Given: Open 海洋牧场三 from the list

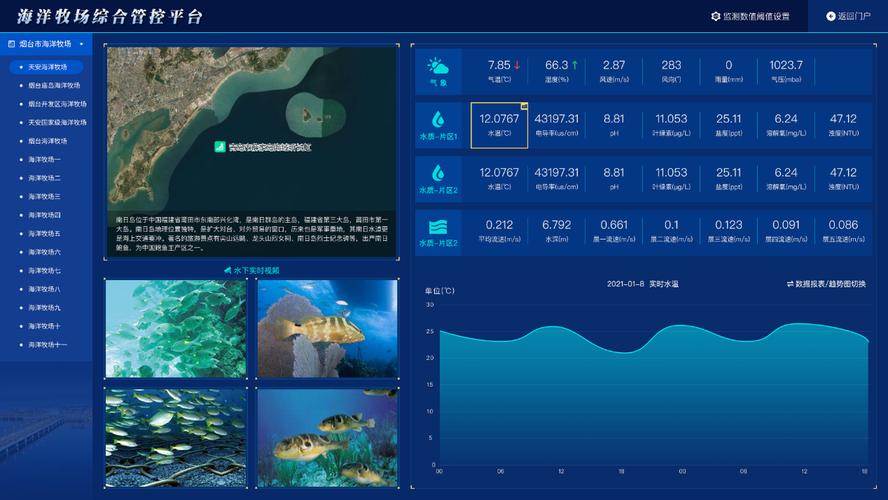Looking at the screenshot, I should (x=44, y=196).
